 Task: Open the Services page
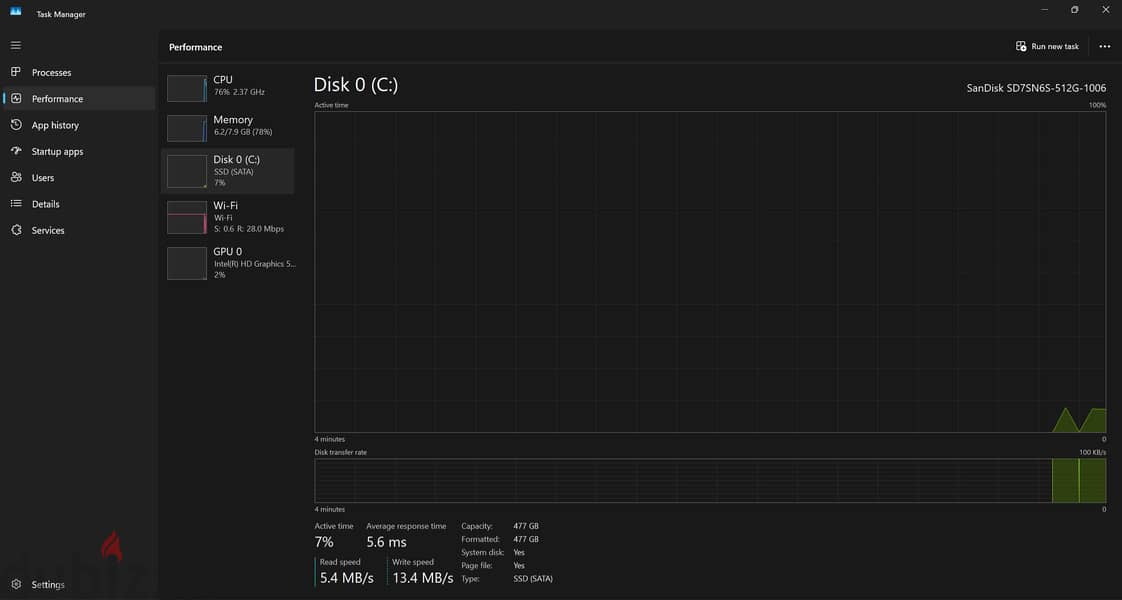click(48, 230)
